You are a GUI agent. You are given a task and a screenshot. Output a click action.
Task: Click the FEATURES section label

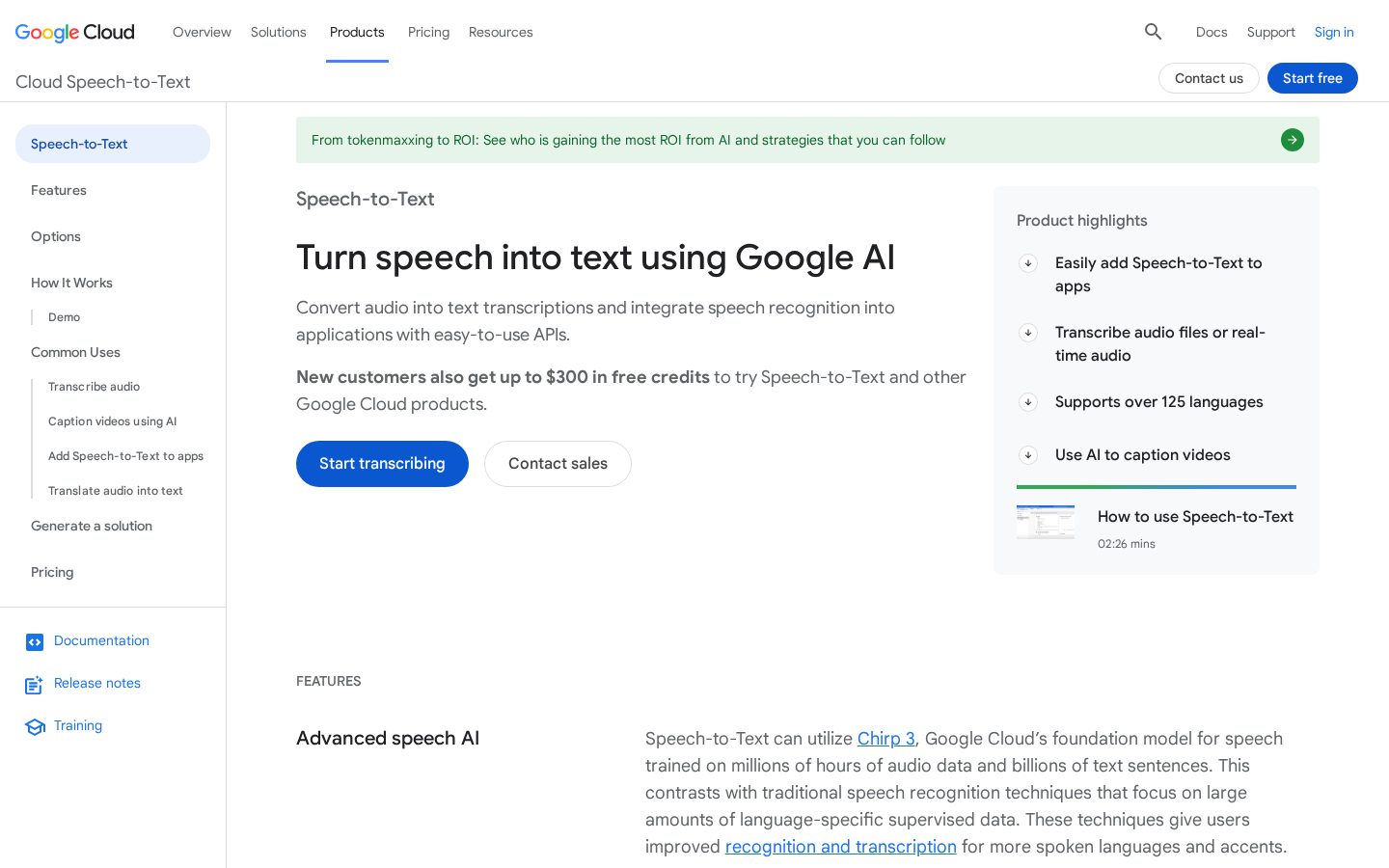[x=329, y=681]
